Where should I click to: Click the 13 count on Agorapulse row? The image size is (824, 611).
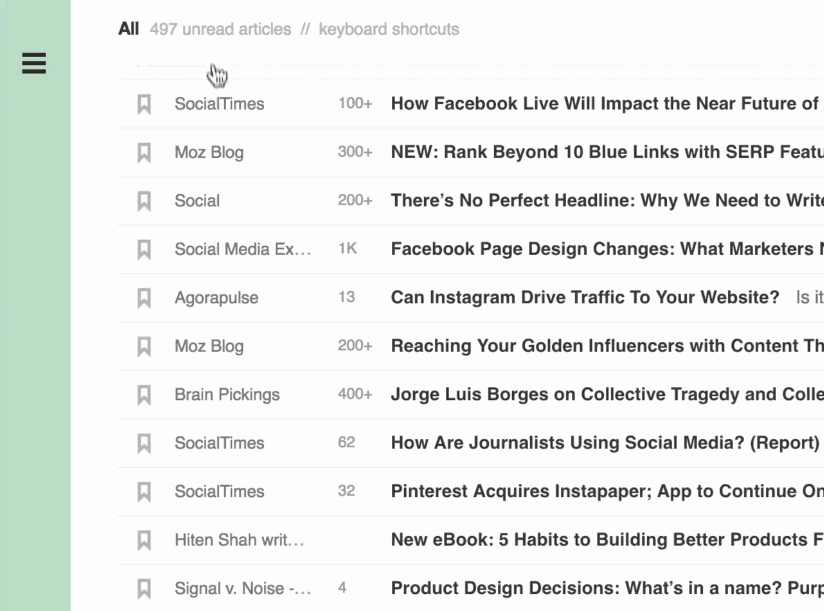[346, 297]
